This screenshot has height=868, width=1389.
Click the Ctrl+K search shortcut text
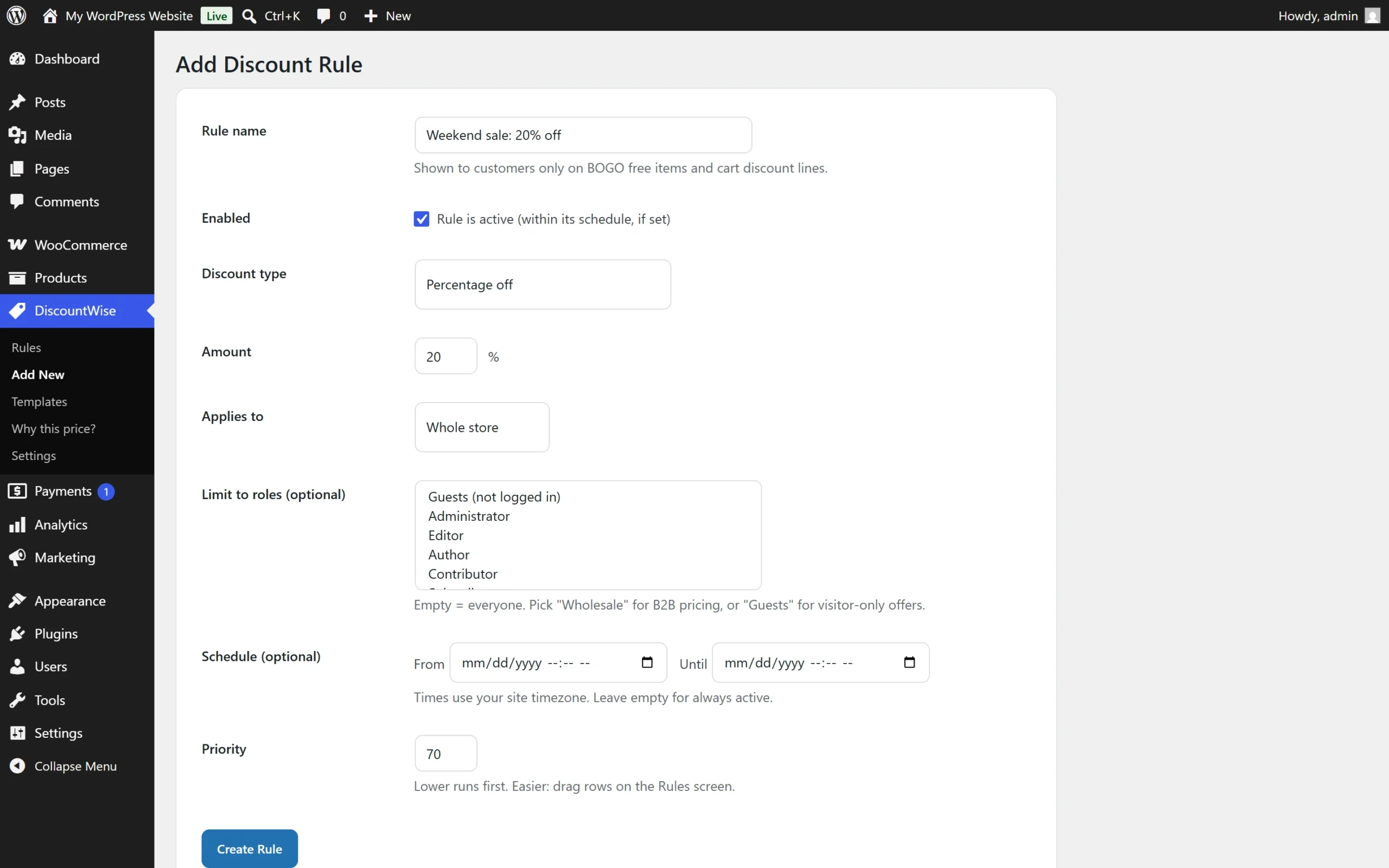[282, 16]
